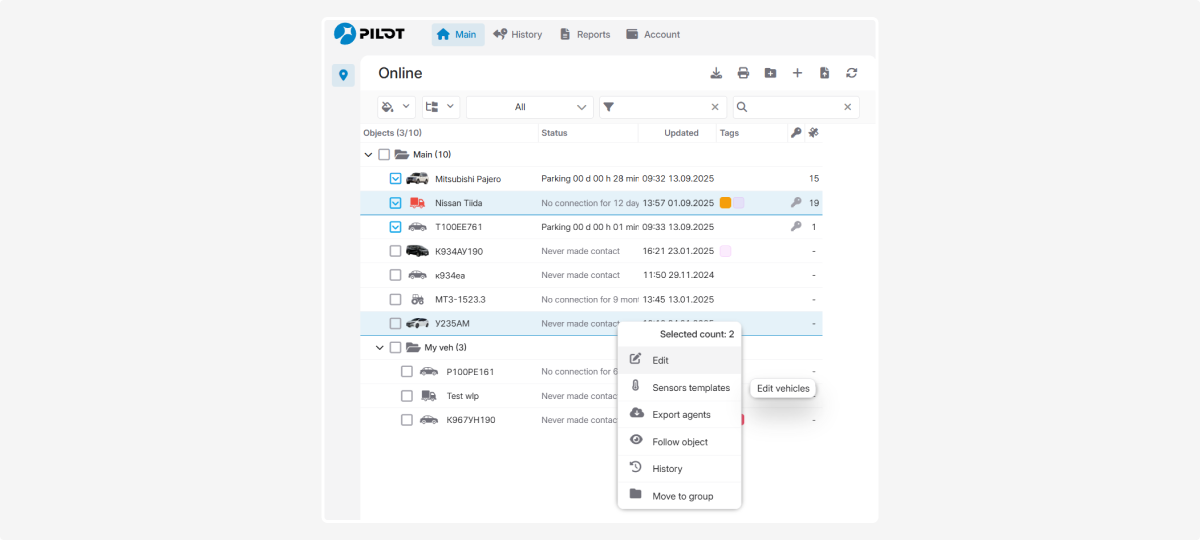Tick the Test wlp checkbox
Image resolution: width=1200 pixels, height=540 pixels.
pos(407,396)
